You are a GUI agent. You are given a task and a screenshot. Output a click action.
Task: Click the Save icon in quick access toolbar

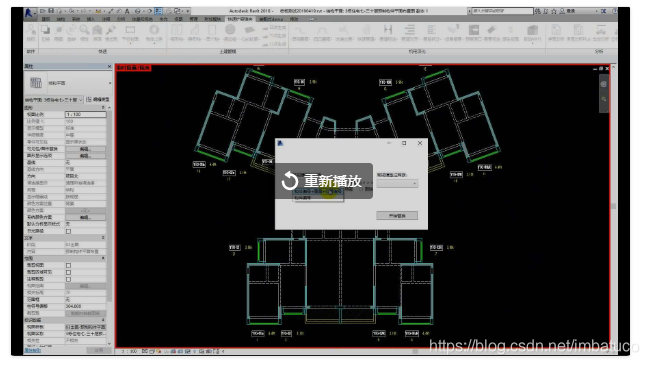point(51,11)
